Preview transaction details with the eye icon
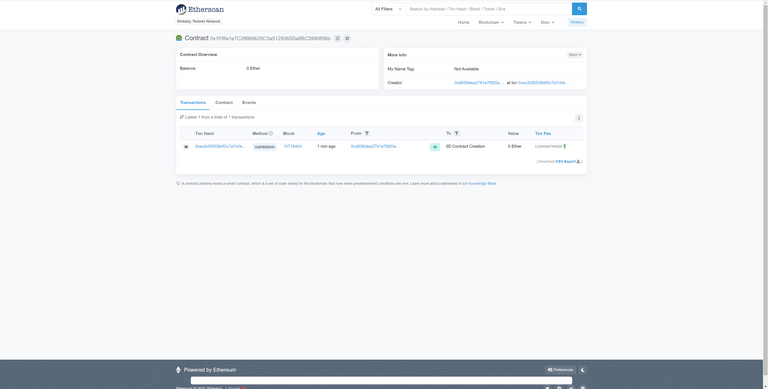768x389 pixels. coord(186,146)
